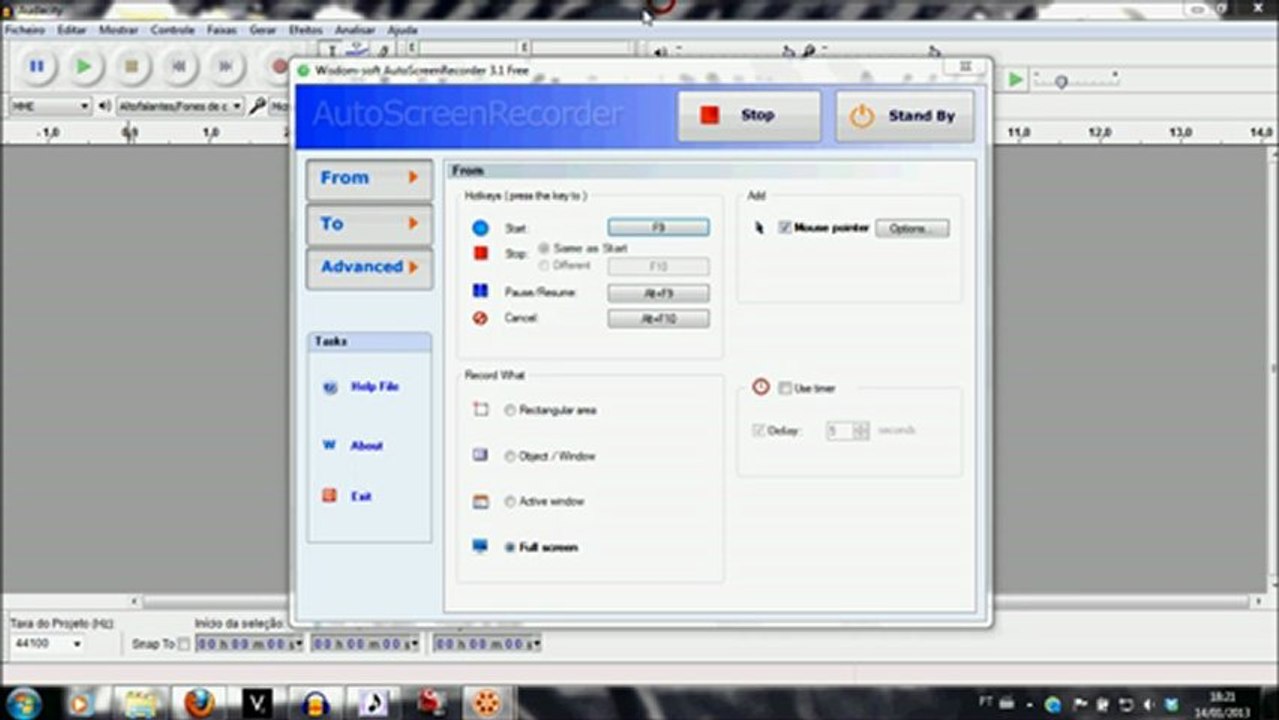Viewport: 1279px width, 720px height.
Task: Click Skip to Start in Audacity
Action: [x=179, y=67]
